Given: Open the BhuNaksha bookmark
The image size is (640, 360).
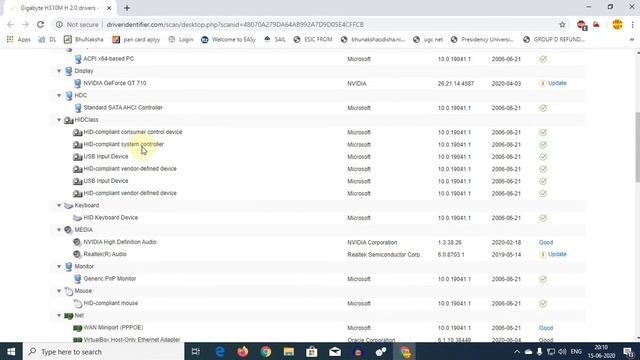Looking at the screenshot, I should [84, 40].
